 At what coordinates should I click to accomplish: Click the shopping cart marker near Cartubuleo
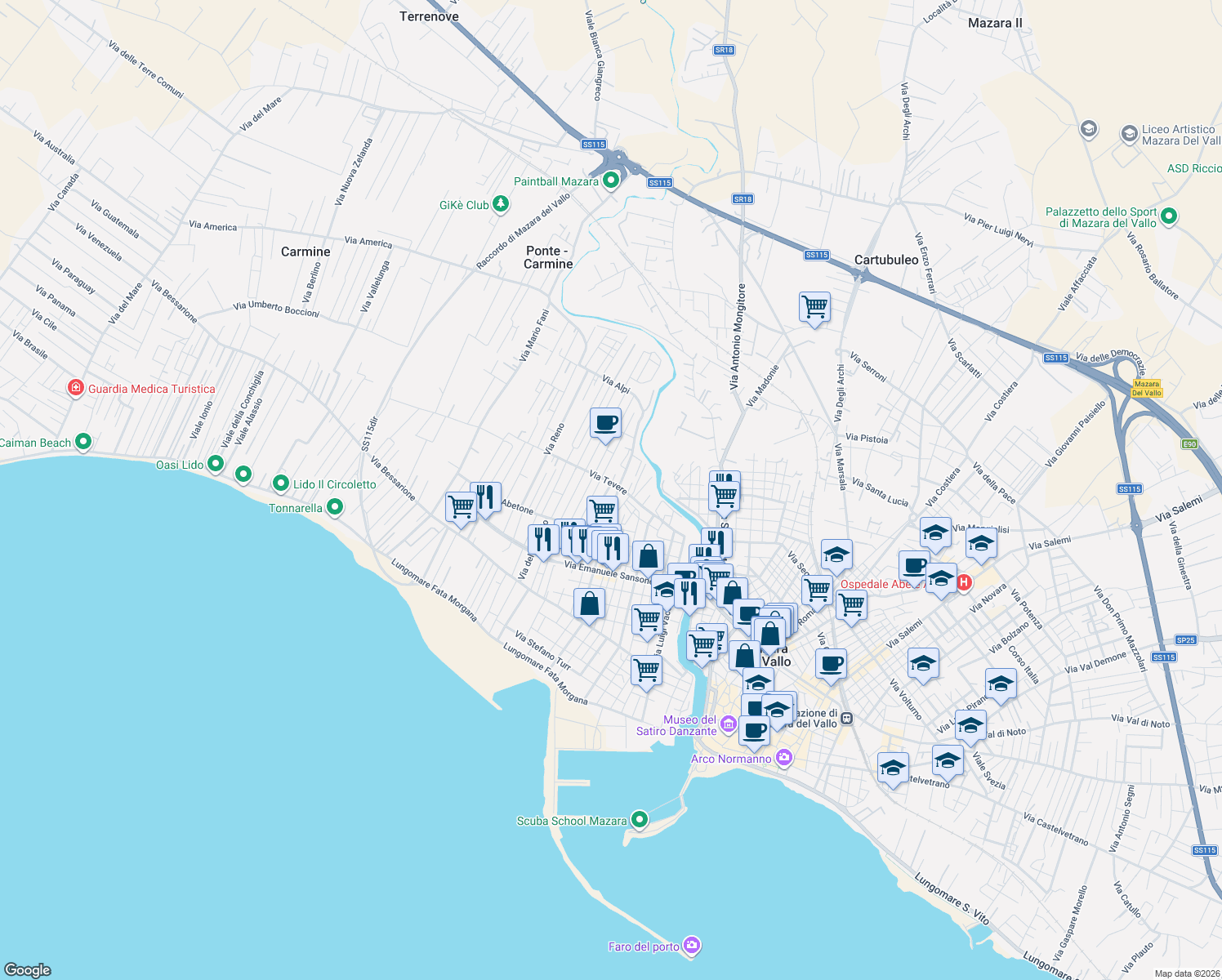coord(814,308)
